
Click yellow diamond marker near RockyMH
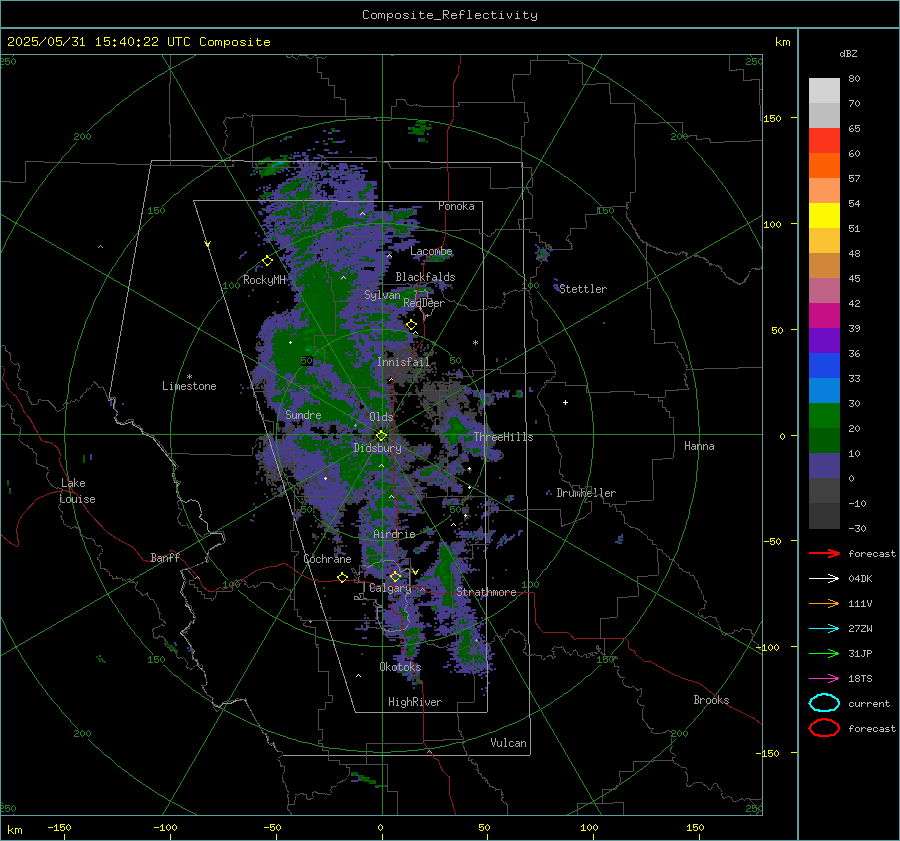click(267, 261)
